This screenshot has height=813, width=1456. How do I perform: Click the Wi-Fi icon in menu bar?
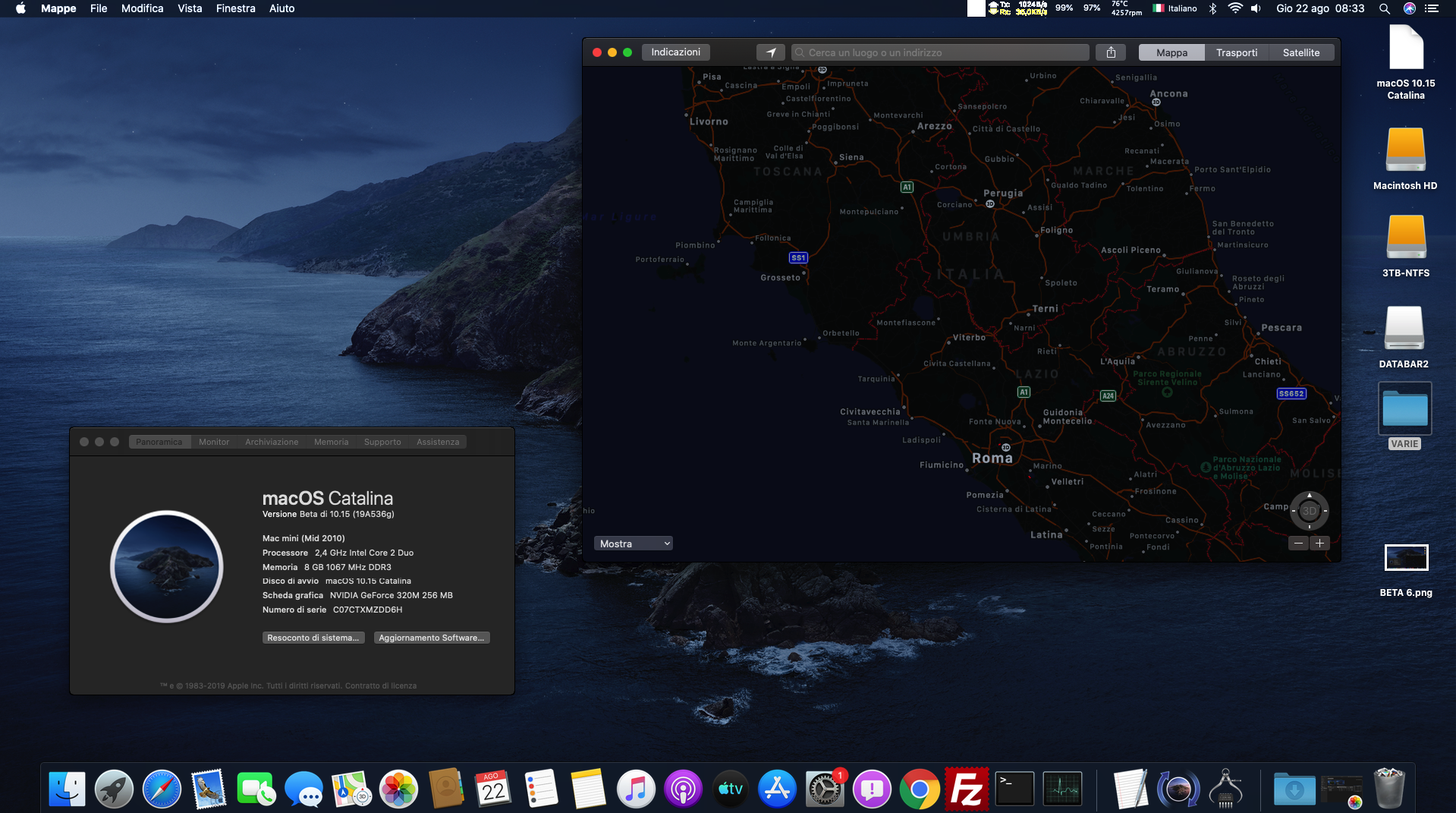[x=1235, y=8]
